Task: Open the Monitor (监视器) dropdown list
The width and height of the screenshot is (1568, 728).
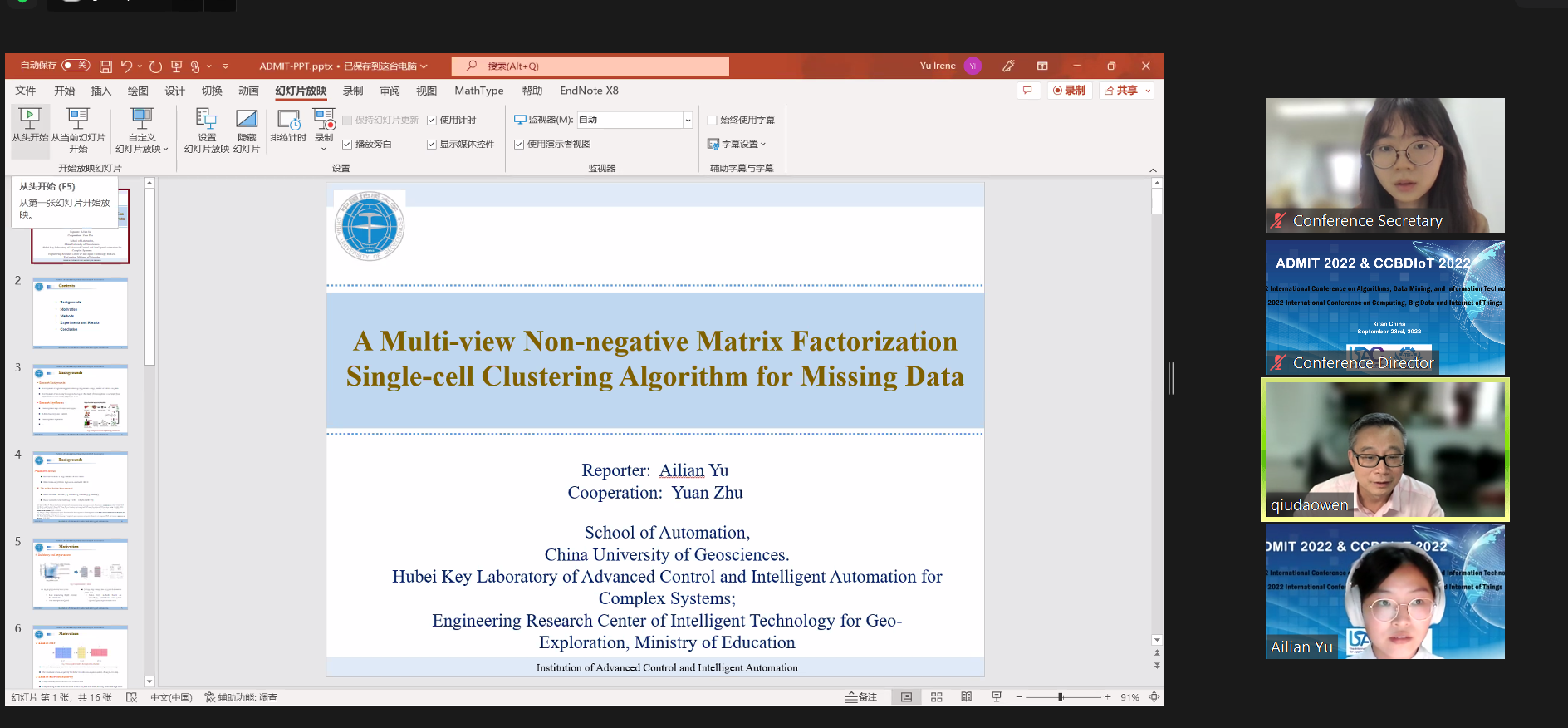Action: 688,121
